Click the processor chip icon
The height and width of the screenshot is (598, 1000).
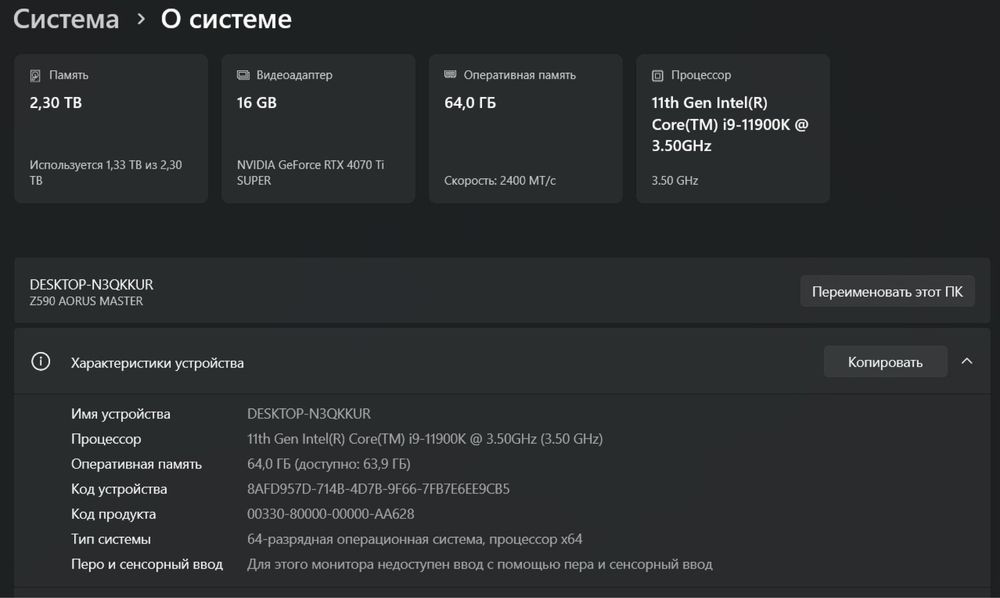click(x=658, y=75)
